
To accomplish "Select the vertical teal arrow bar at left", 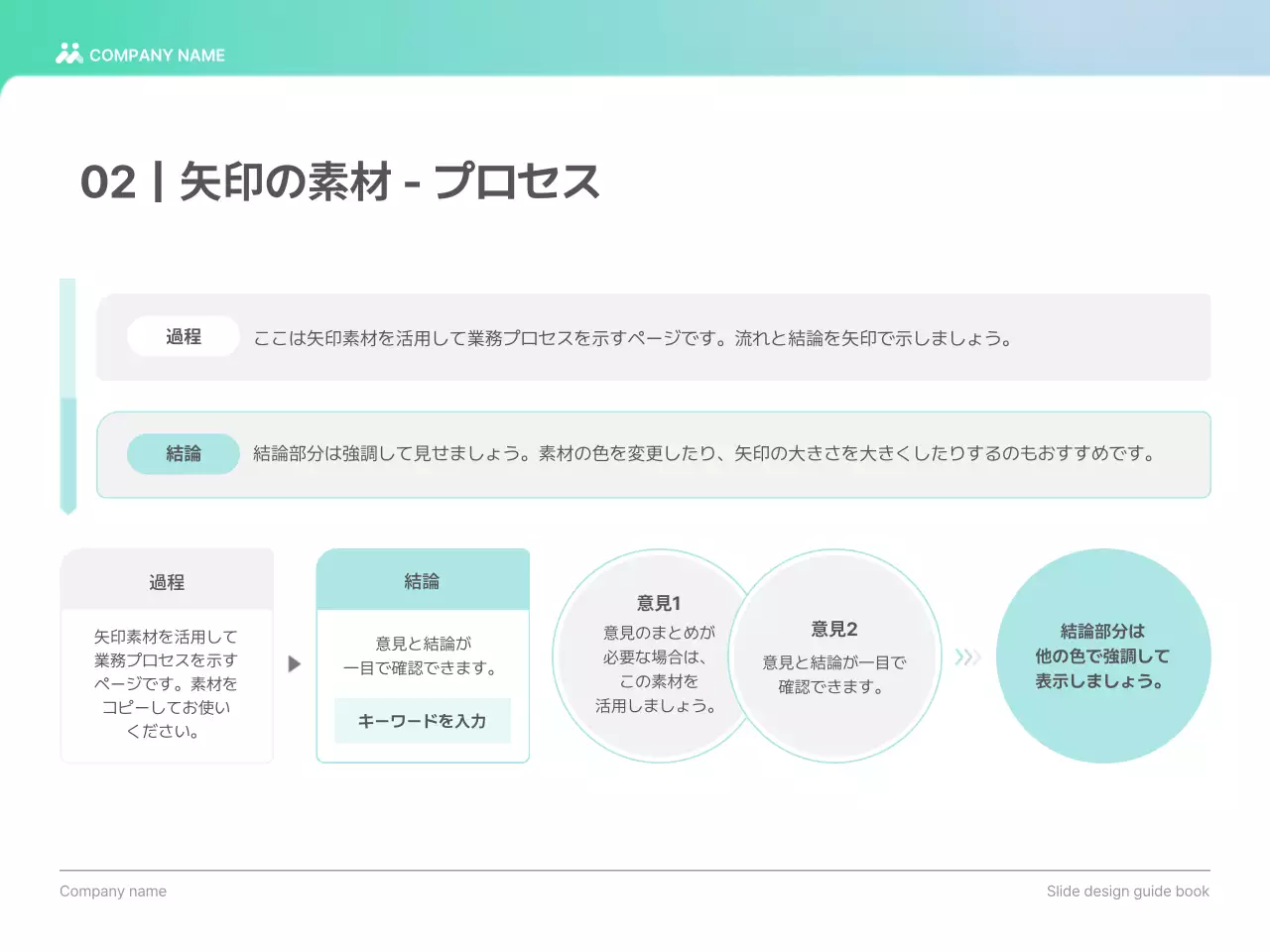I will point(67,397).
